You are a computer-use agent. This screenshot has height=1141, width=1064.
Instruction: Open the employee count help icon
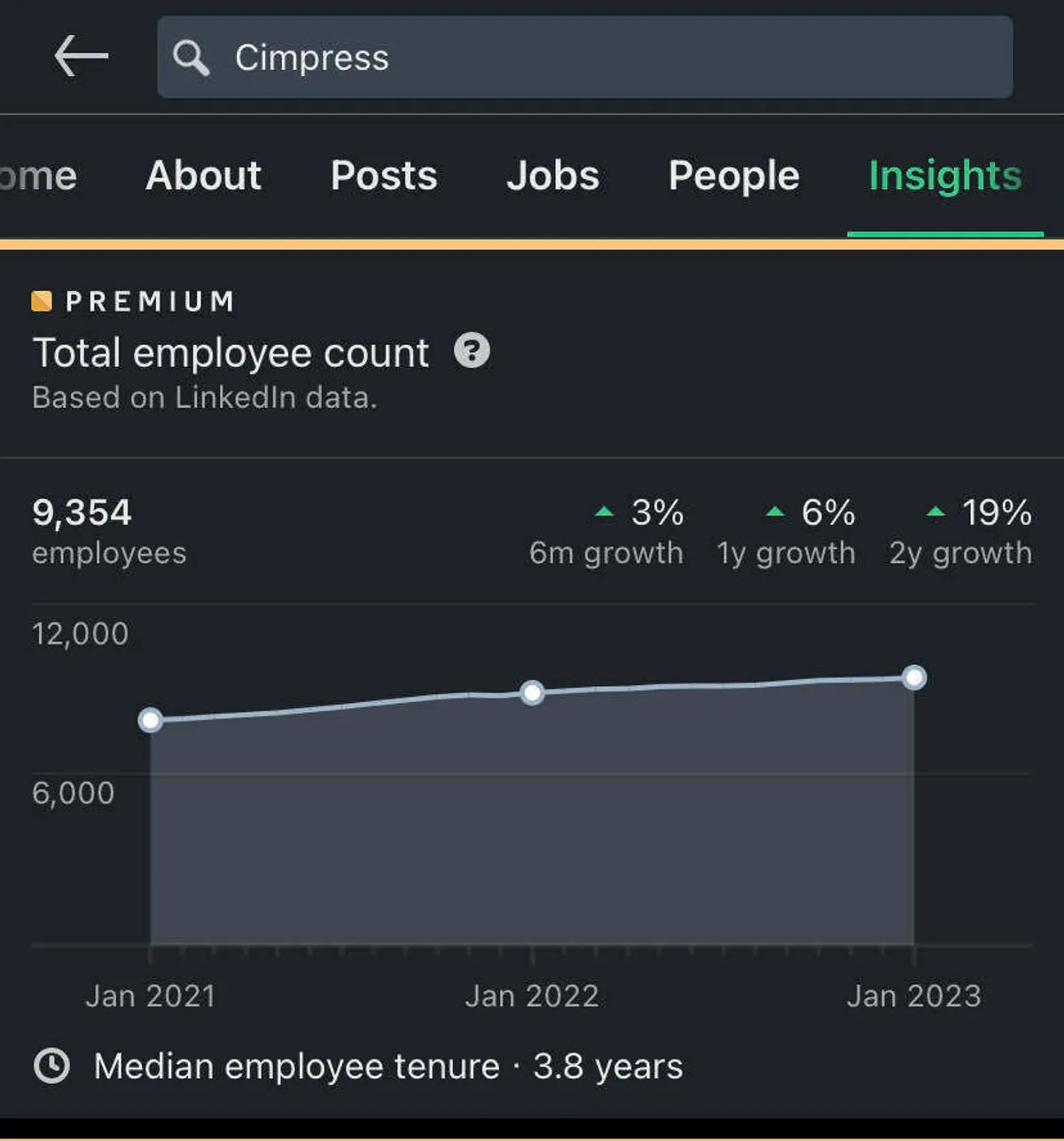pyautogui.click(x=472, y=351)
